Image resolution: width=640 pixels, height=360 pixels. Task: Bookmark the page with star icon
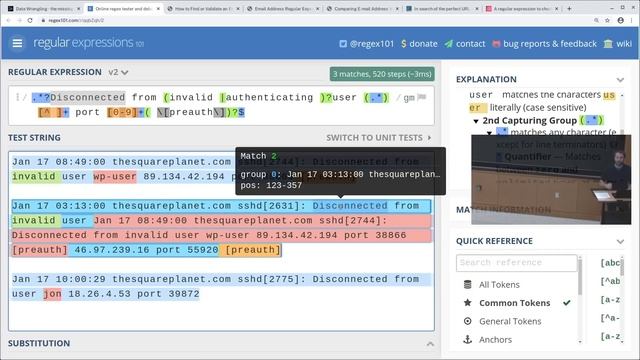tap(607, 20)
